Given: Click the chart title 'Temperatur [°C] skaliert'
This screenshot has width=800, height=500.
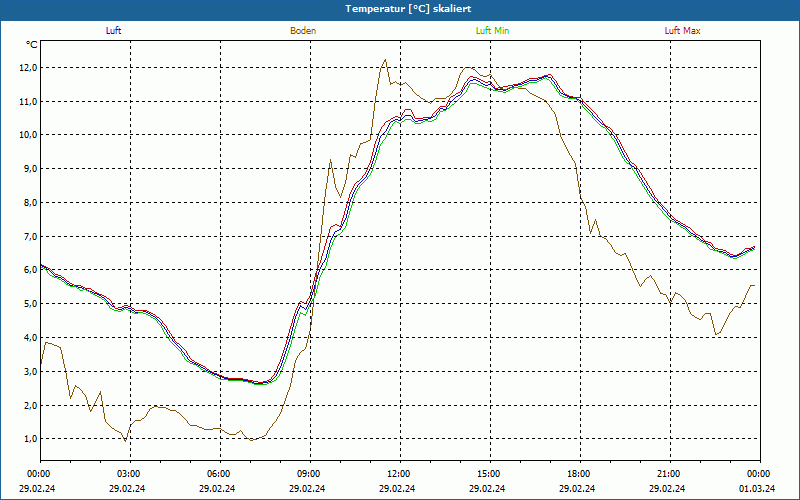Looking at the screenshot, I should coord(408,9).
